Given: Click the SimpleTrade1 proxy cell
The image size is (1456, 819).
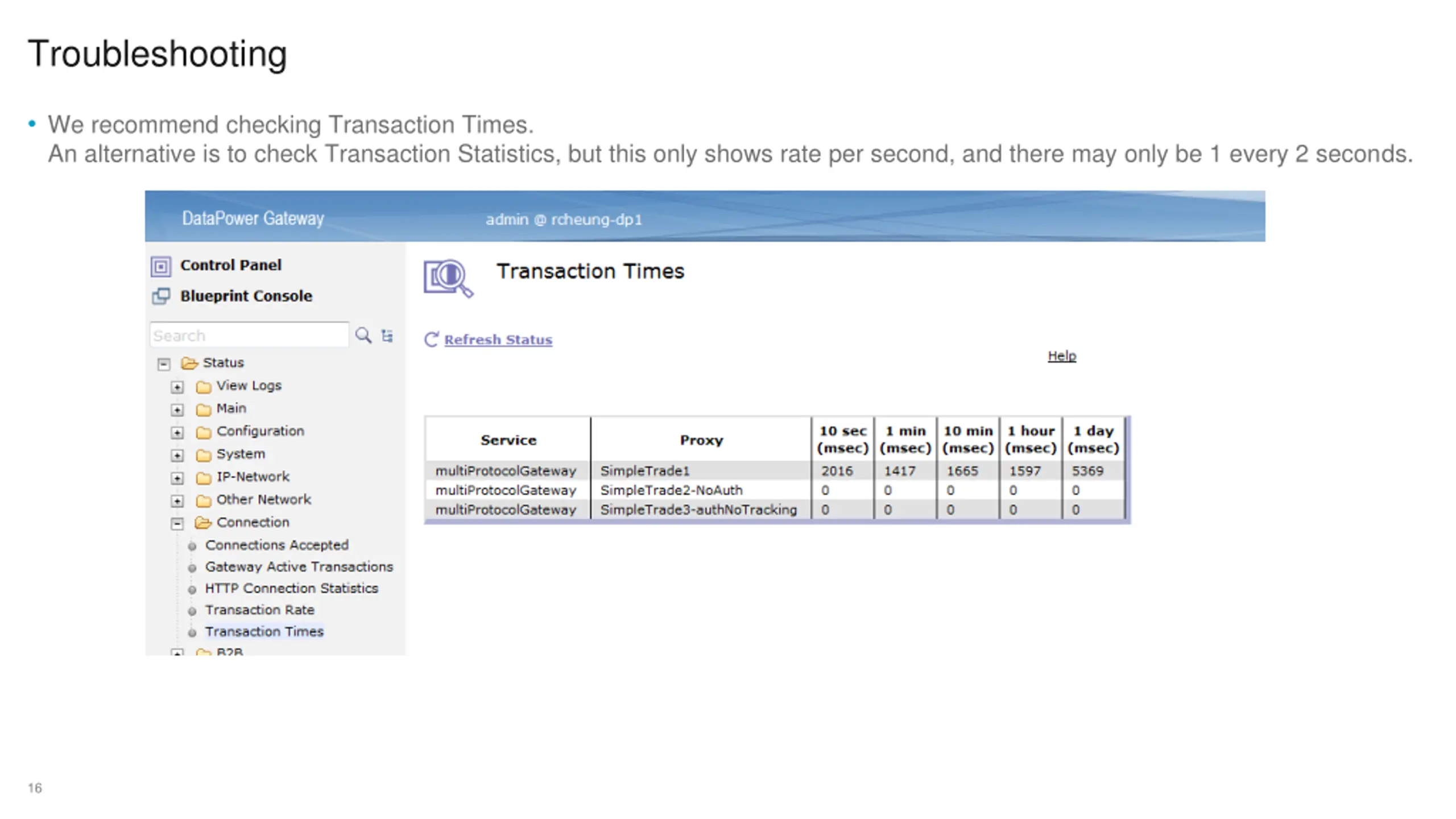Looking at the screenshot, I should click(701, 471).
